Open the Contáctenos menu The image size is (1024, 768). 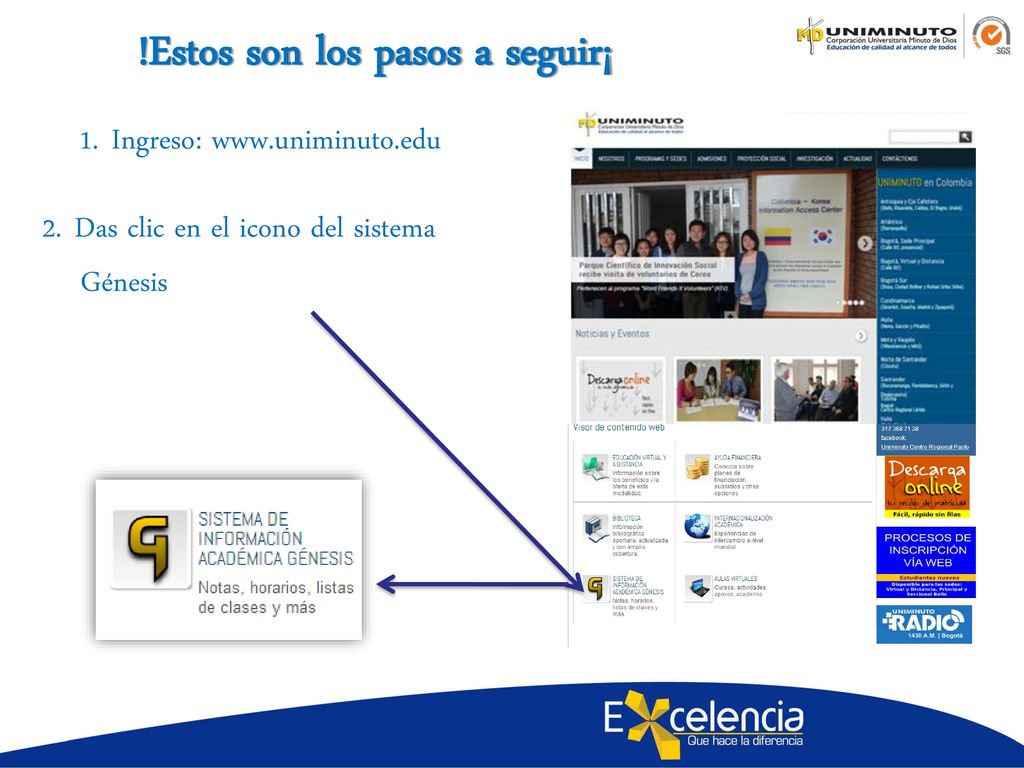(900, 159)
